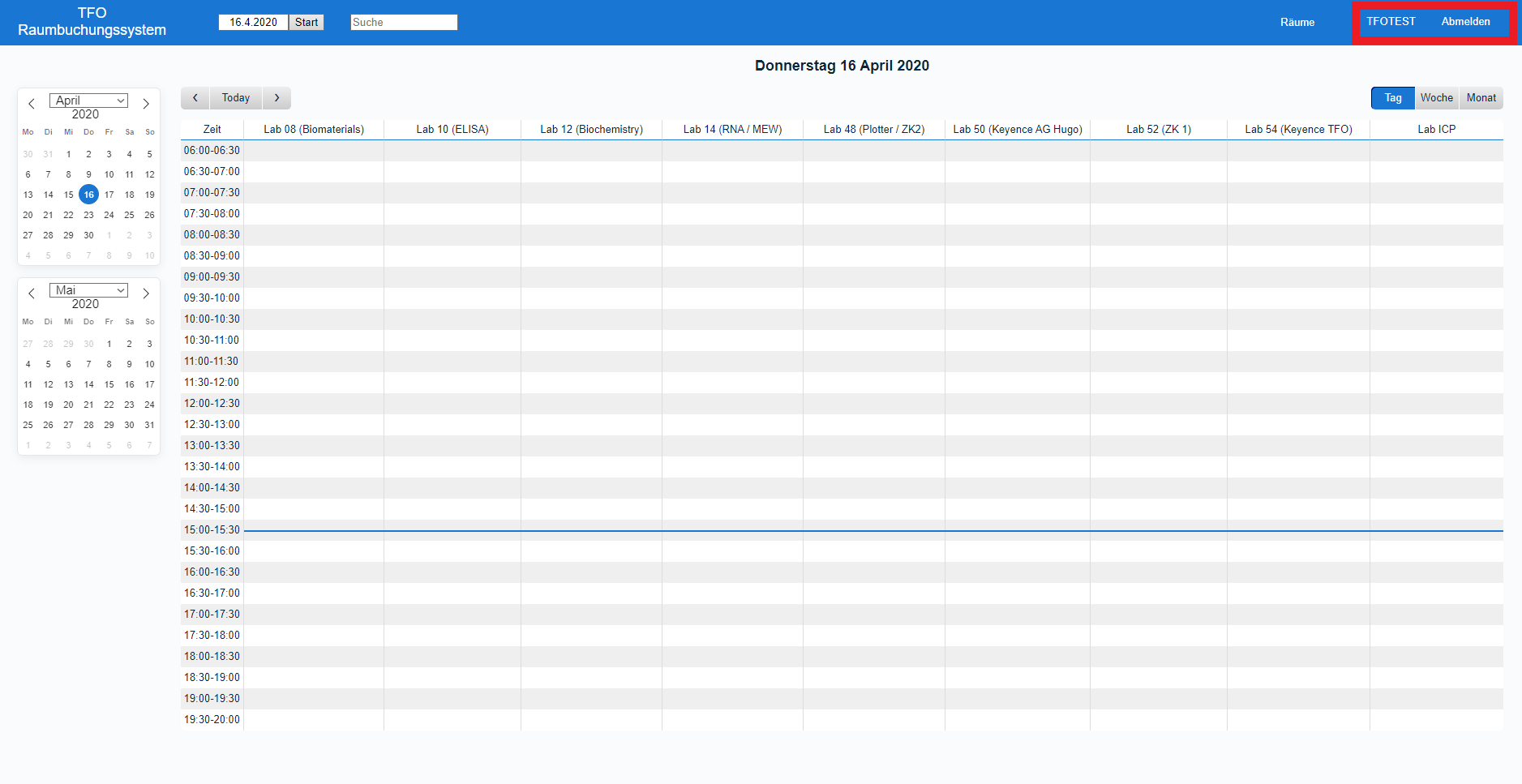1522x784 pixels.
Task: Click the Today button
Action: click(236, 98)
